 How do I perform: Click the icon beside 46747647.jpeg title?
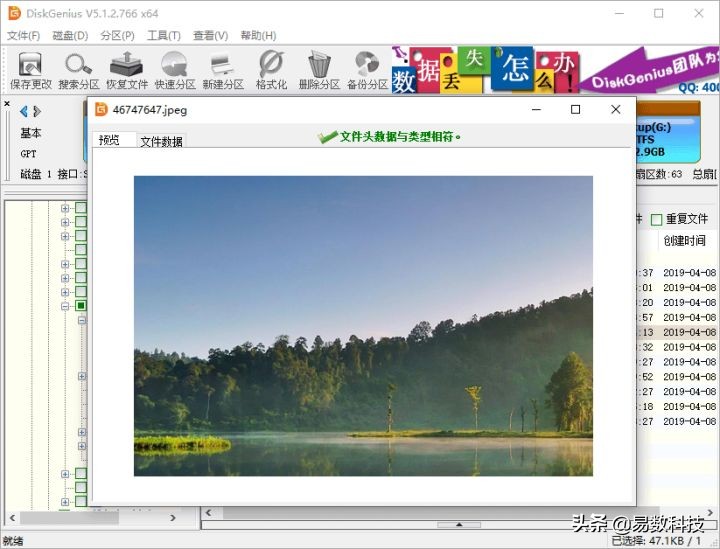coord(101,109)
